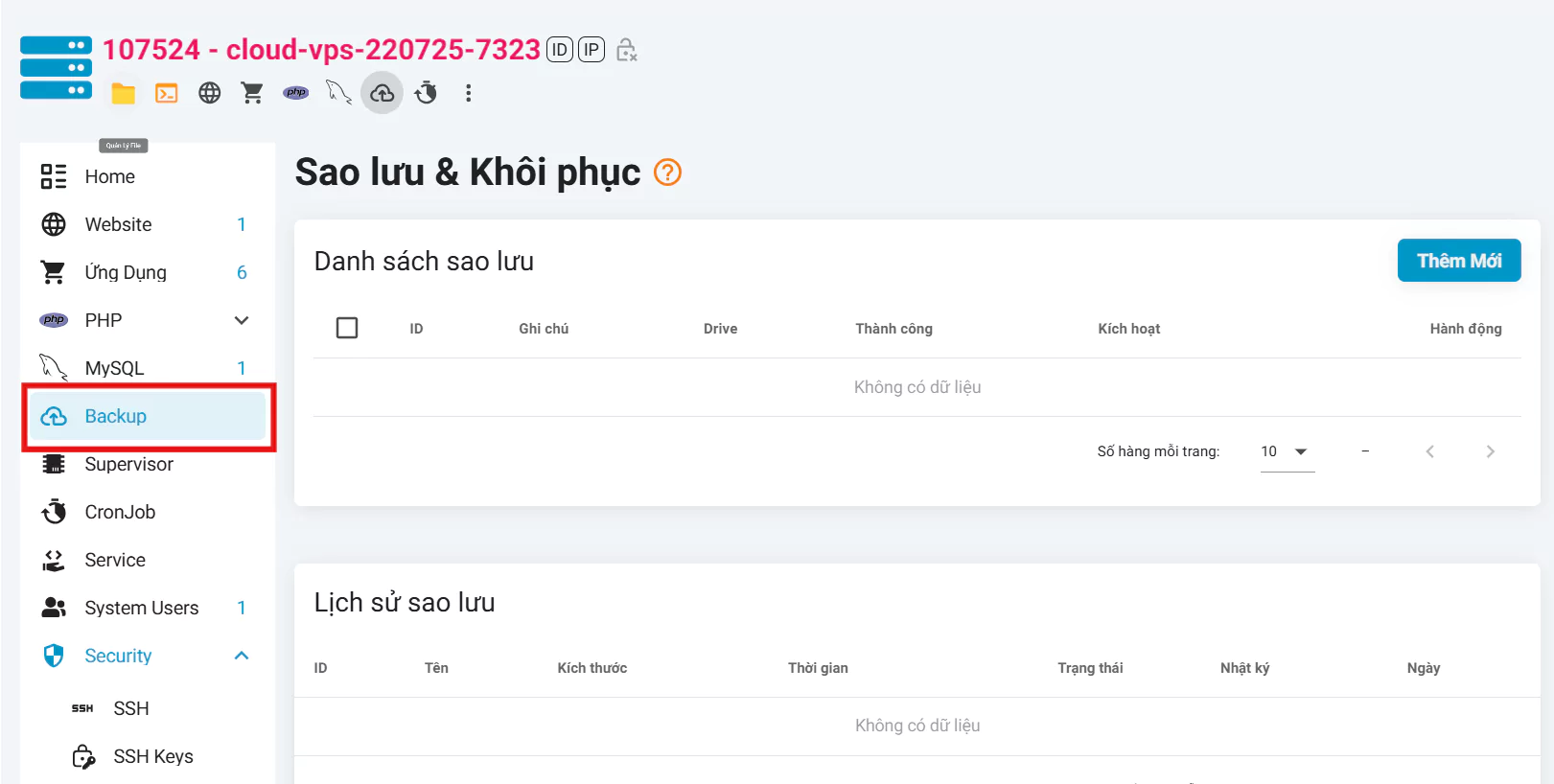
Task: Copy server ID using the ID badge
Action: (560, 49)
